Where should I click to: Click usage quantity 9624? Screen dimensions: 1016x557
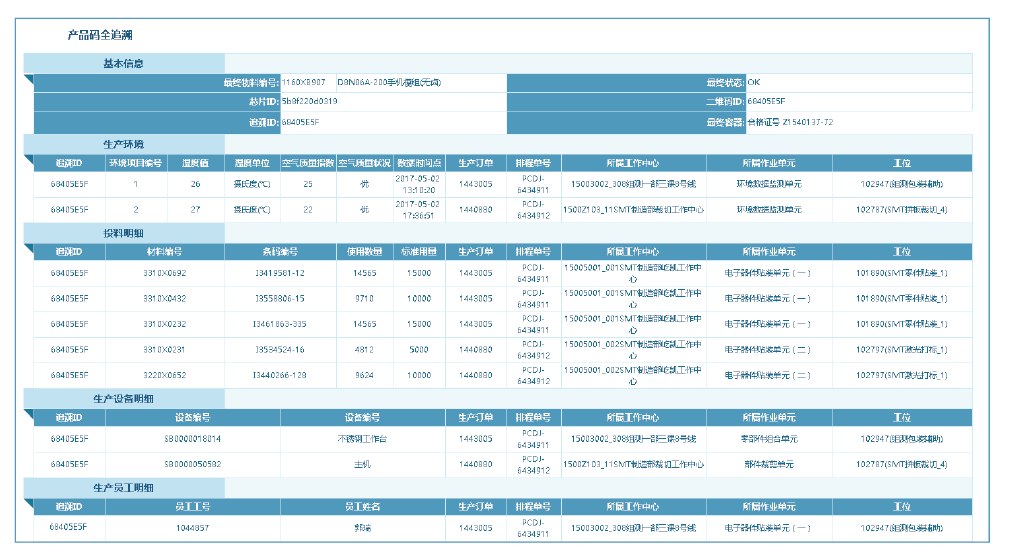(364, 375)
